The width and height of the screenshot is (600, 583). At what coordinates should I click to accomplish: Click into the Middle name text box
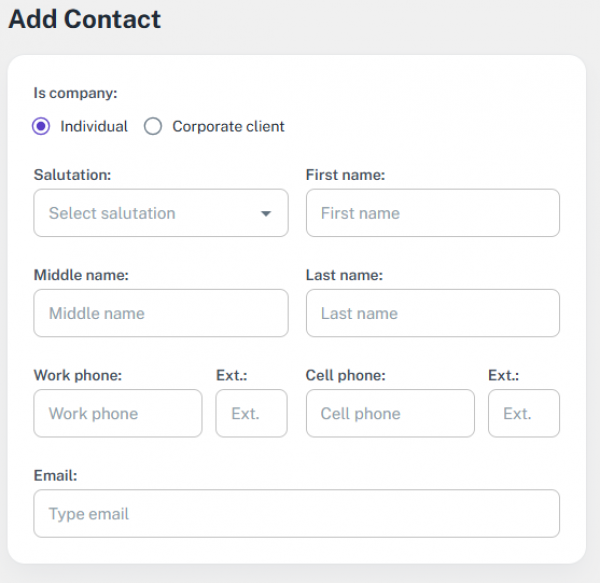pos(160,313)
